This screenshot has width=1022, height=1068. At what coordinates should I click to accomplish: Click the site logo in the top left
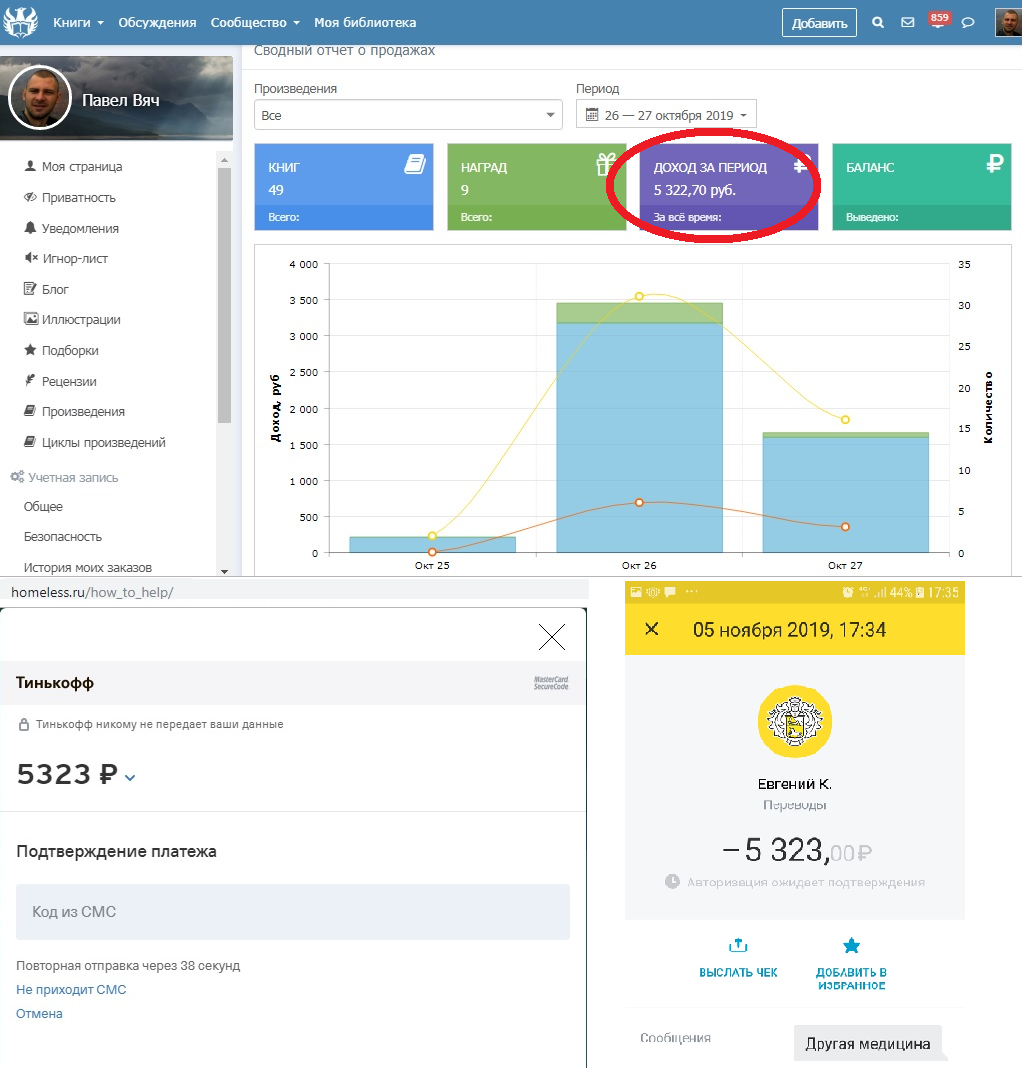click(20, 21)
